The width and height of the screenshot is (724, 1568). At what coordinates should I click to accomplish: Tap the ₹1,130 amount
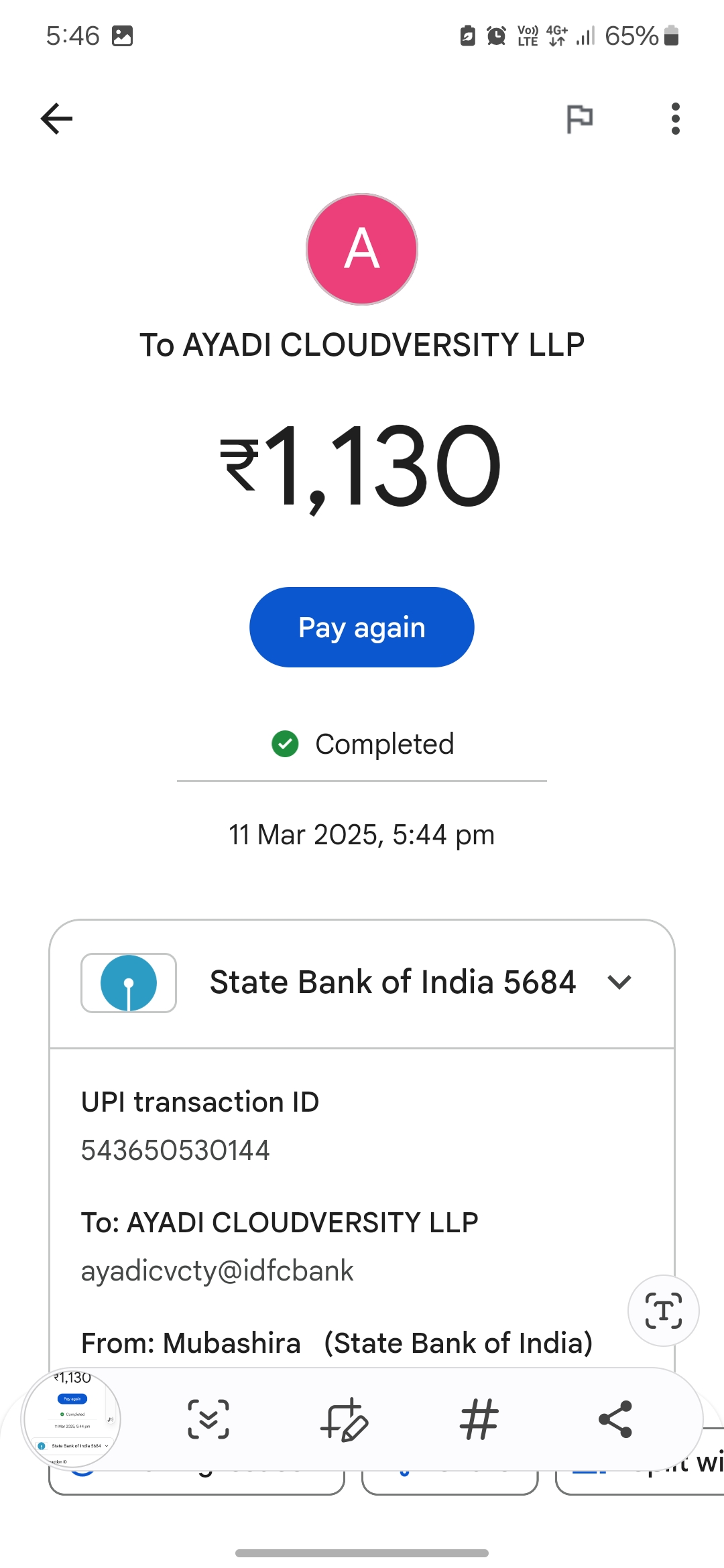pos(362,466)
